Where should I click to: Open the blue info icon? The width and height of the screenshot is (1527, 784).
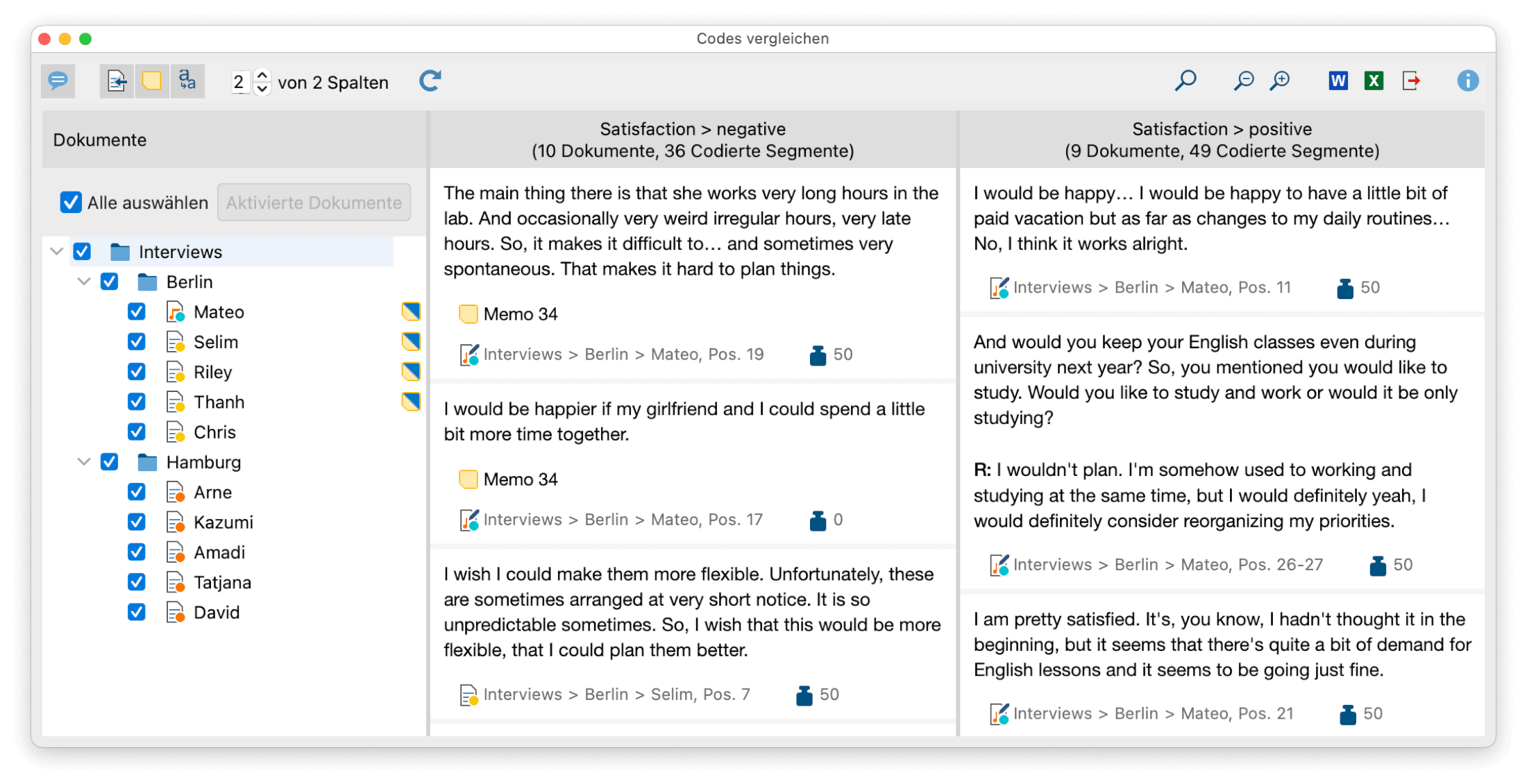1467,81
